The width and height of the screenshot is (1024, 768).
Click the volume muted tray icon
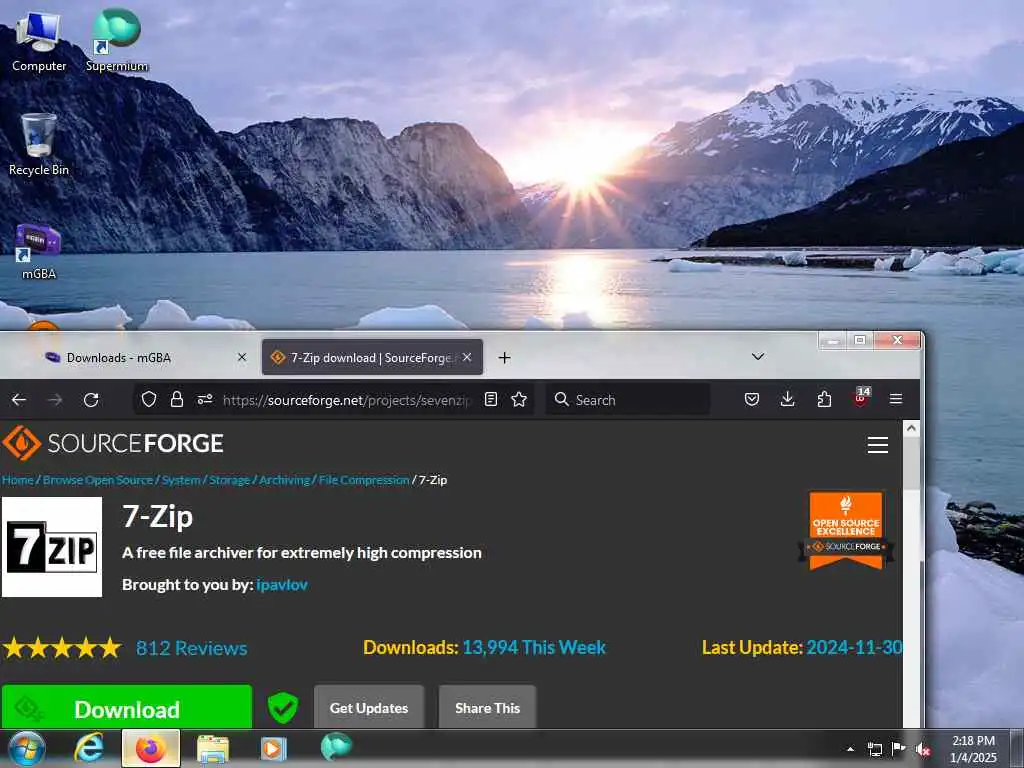923,749
